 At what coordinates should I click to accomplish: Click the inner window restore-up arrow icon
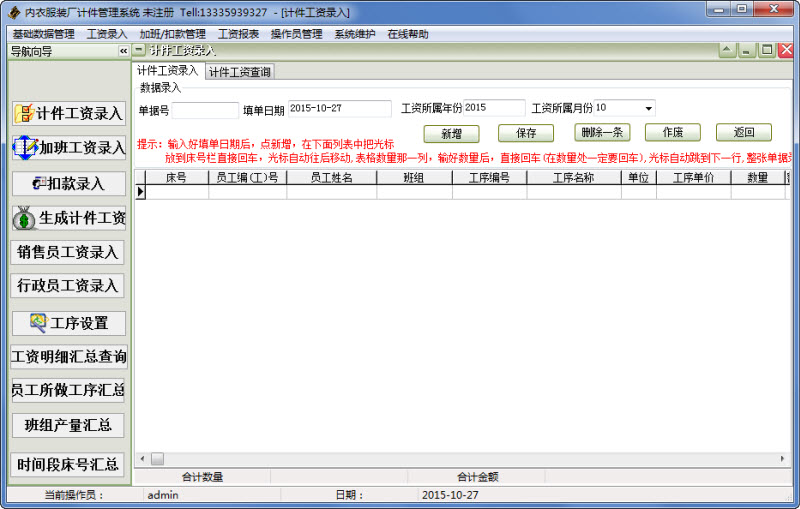point(728,50)
